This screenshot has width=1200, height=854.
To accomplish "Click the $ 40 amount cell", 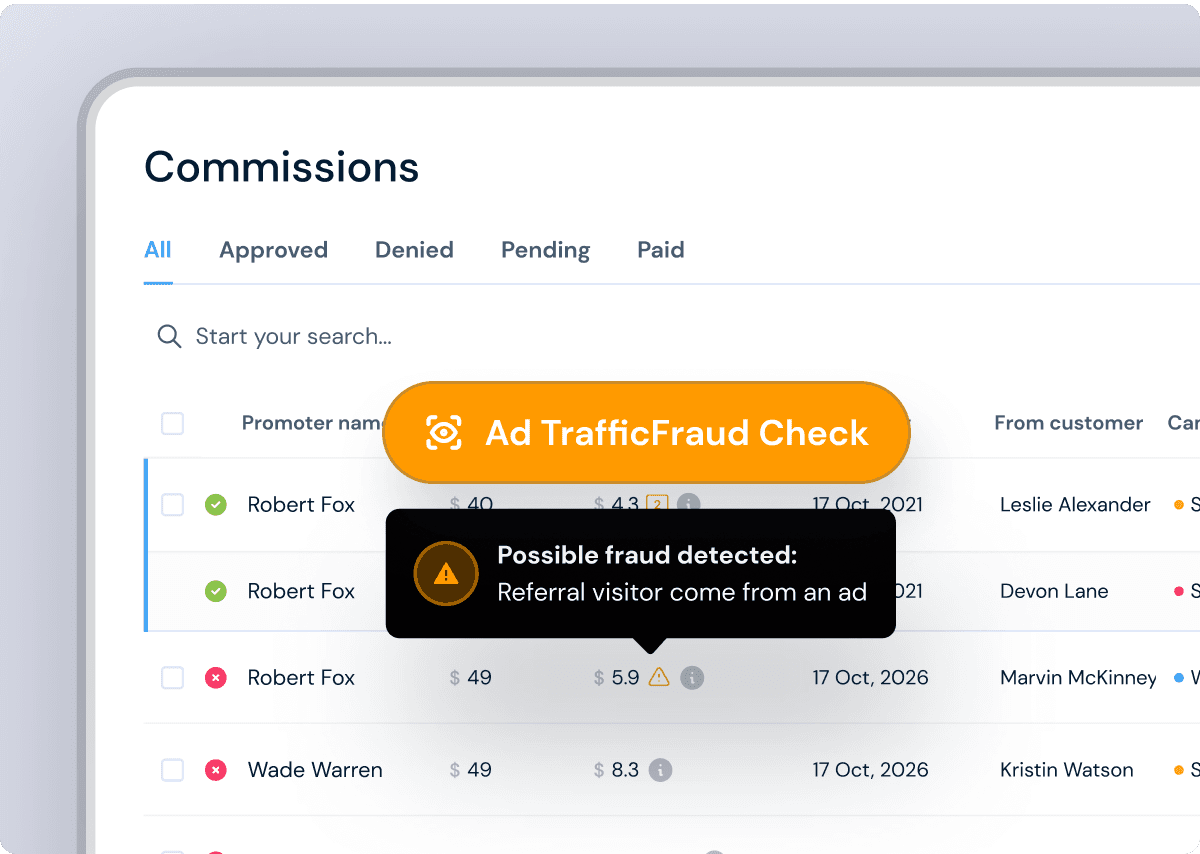I will click(x=471, y=505).
